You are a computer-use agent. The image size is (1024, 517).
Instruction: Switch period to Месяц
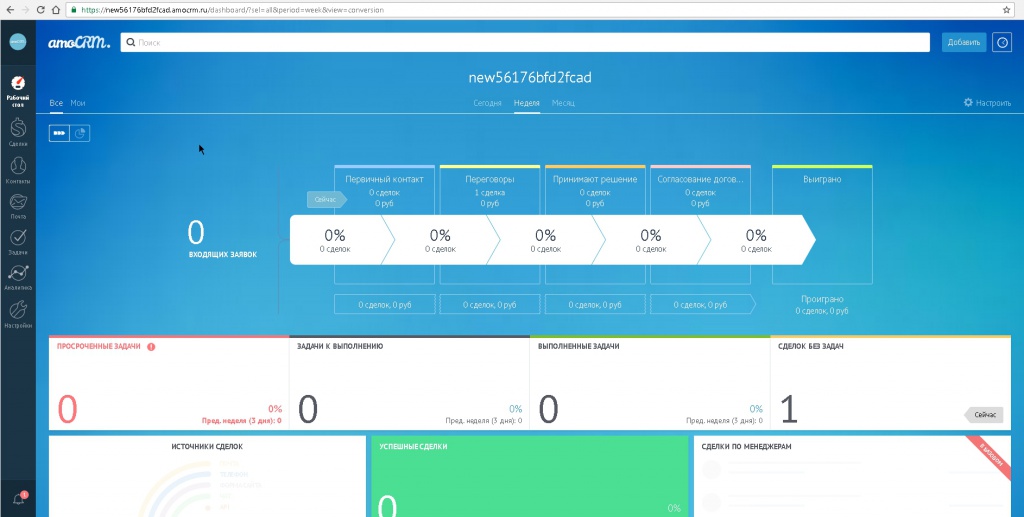click(x=563, y=103)
